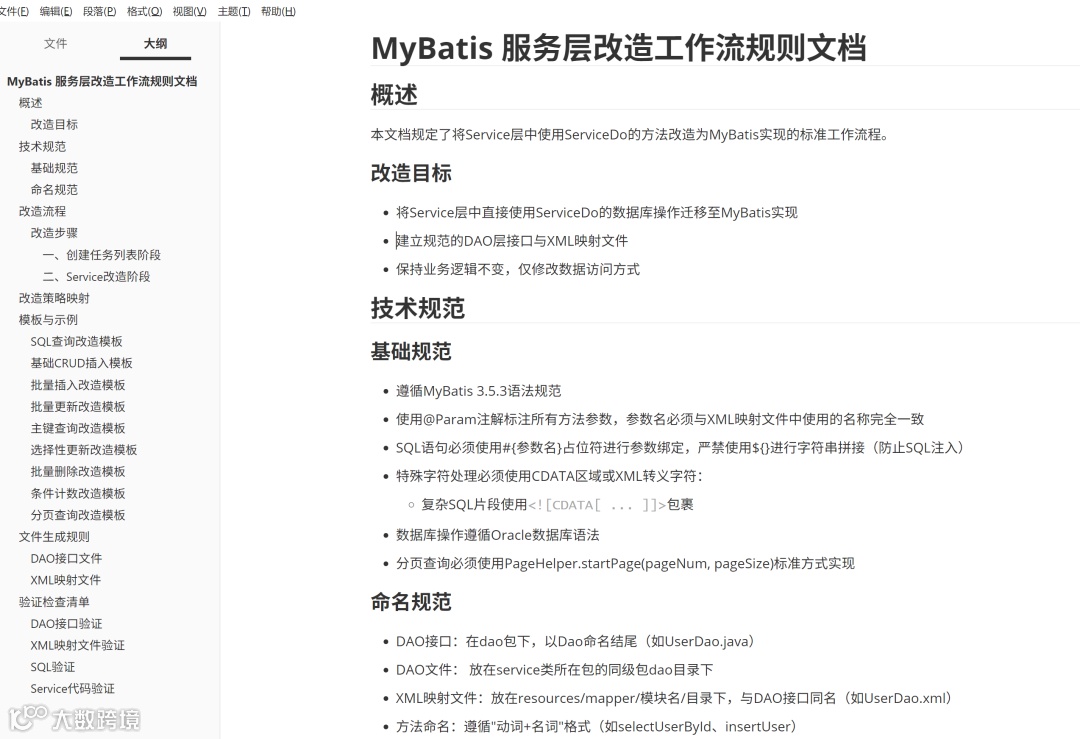Jump to outline title MyBatis 服务层改造工作流规则文档
This screenshot has width=1080, height=739.
[x=102, y=81]
